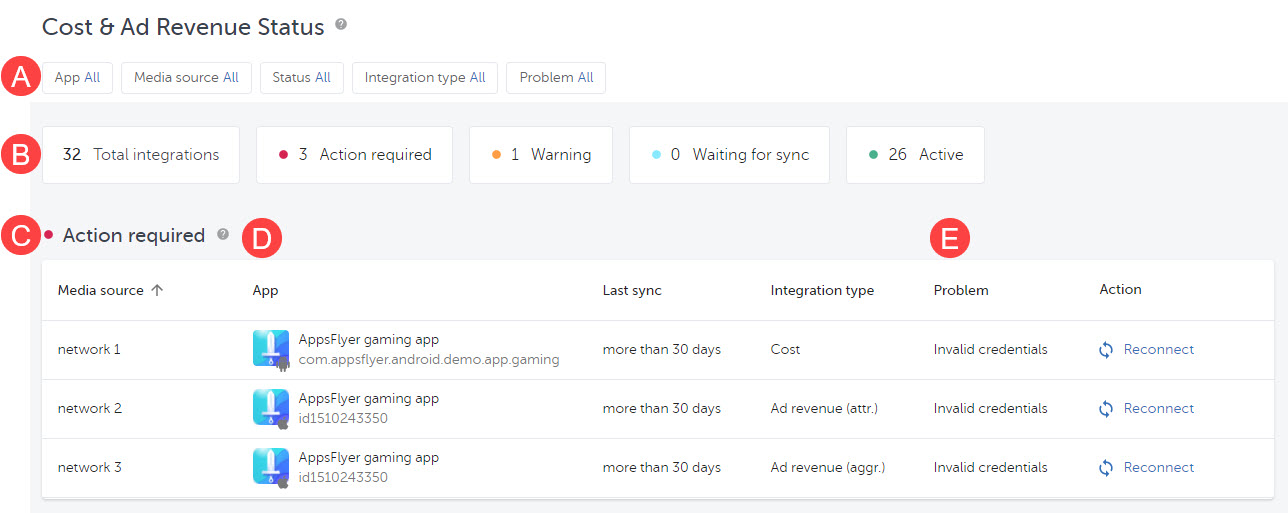Click help icon next to Cost & Ad Revenue Status

[x=341, y=25]
